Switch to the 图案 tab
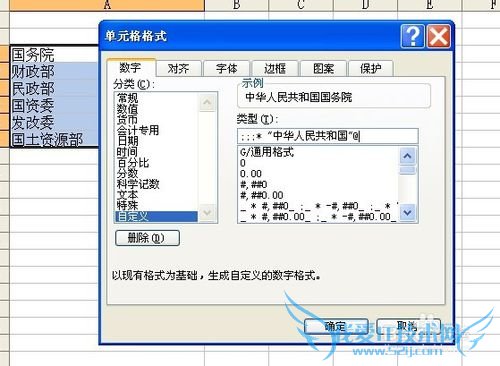Image resolution: width=500 pixels, height=366 pixels. 323,69
